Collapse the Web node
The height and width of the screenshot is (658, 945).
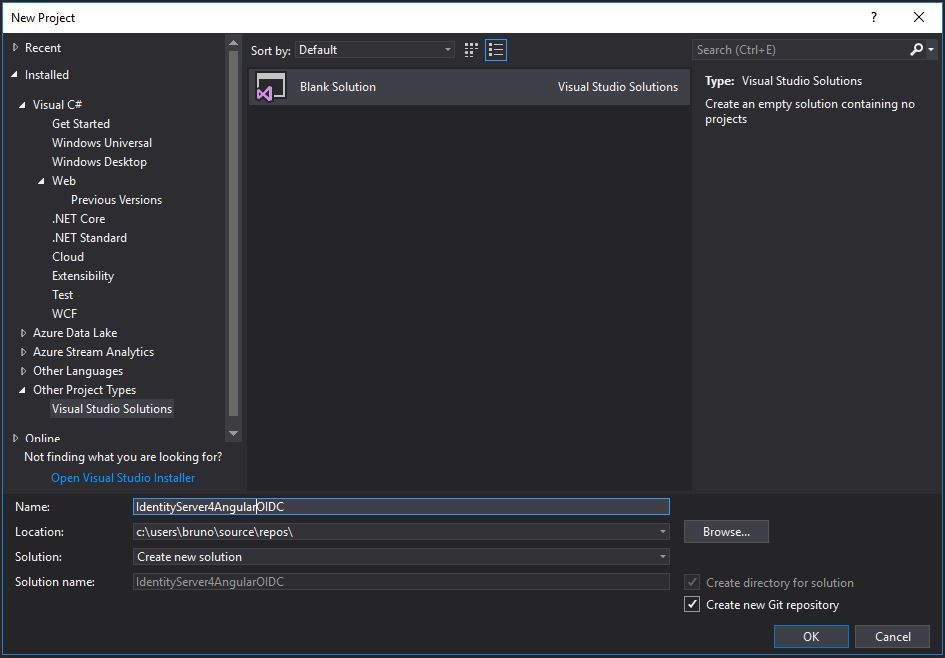coord(41,181)
